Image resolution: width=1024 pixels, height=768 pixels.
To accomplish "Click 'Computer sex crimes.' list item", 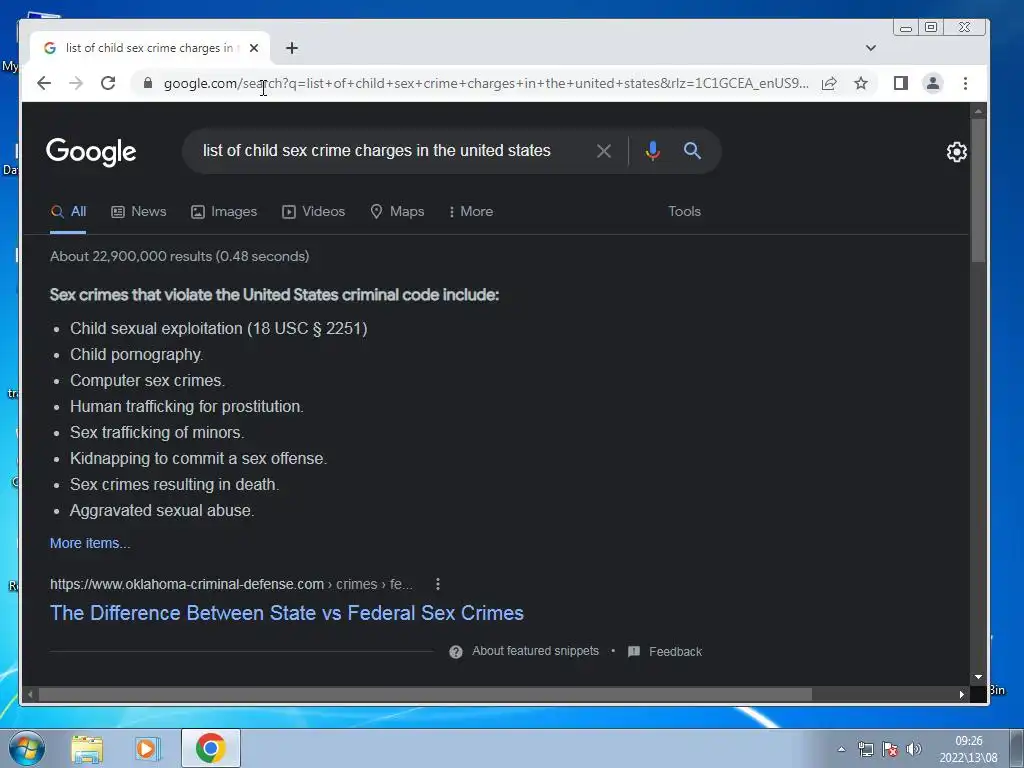I will click(148, 380).
